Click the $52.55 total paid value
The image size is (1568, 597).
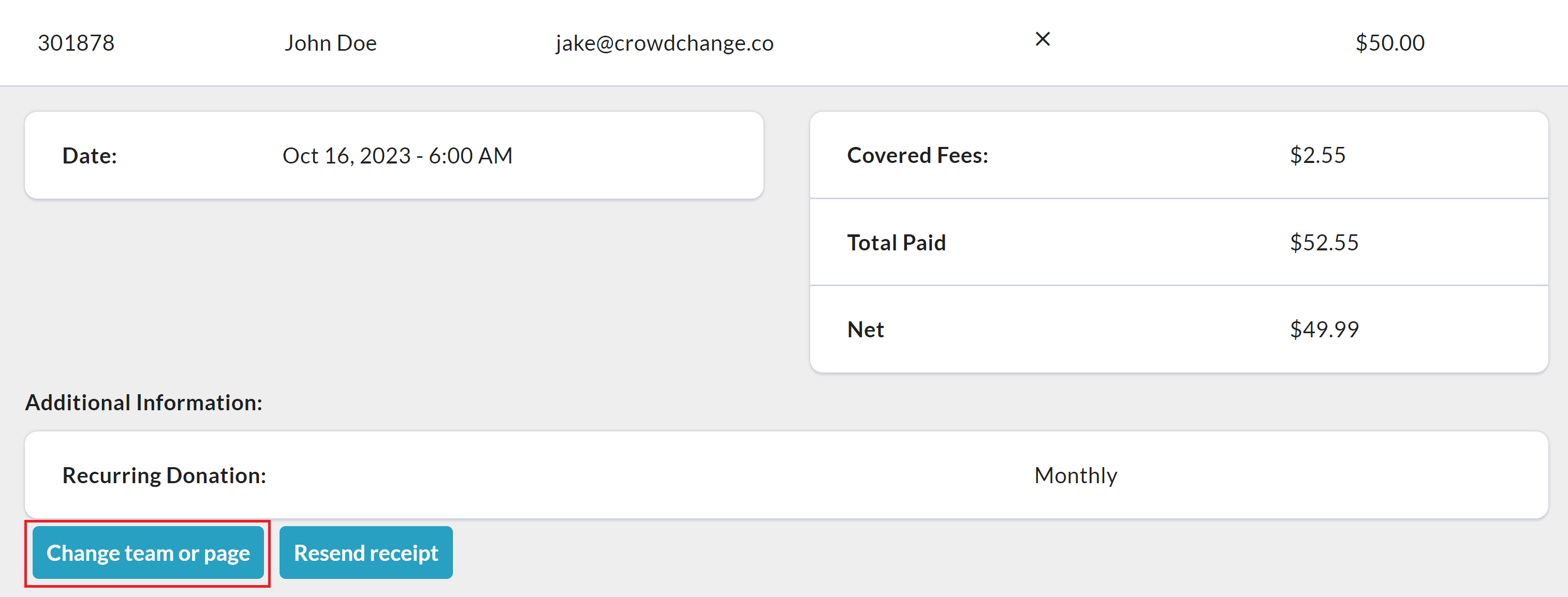(x=1324, y=243)
